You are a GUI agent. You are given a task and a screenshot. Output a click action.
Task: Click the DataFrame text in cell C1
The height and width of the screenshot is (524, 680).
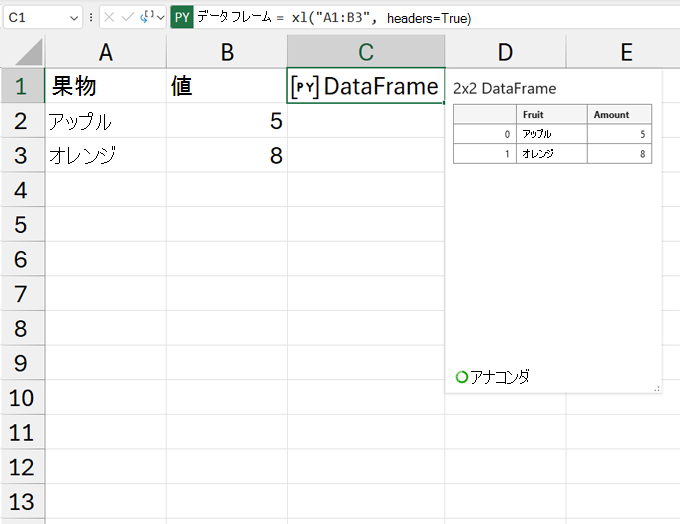pyautogui.click(x=381, y=86)
